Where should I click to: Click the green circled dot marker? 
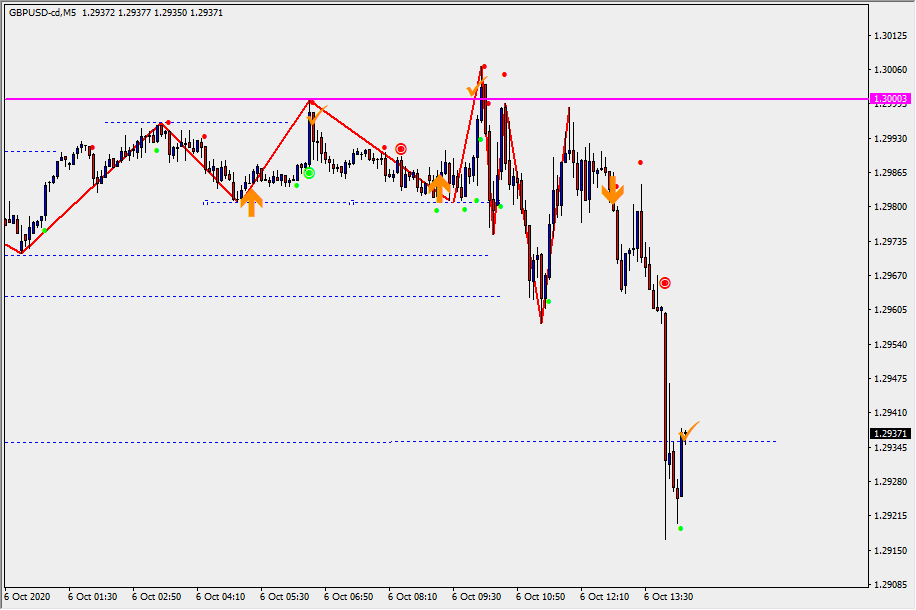click(309, 173)
